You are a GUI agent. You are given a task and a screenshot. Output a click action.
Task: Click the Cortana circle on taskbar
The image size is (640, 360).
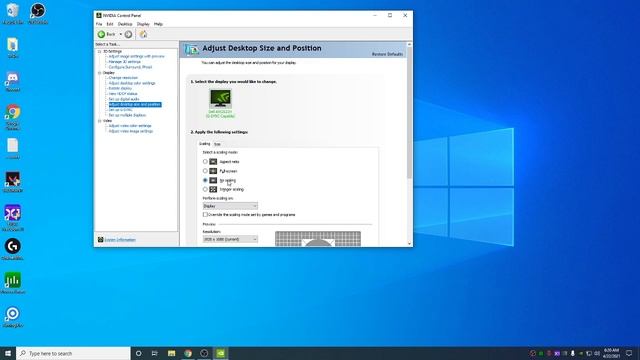click(138, 353)
